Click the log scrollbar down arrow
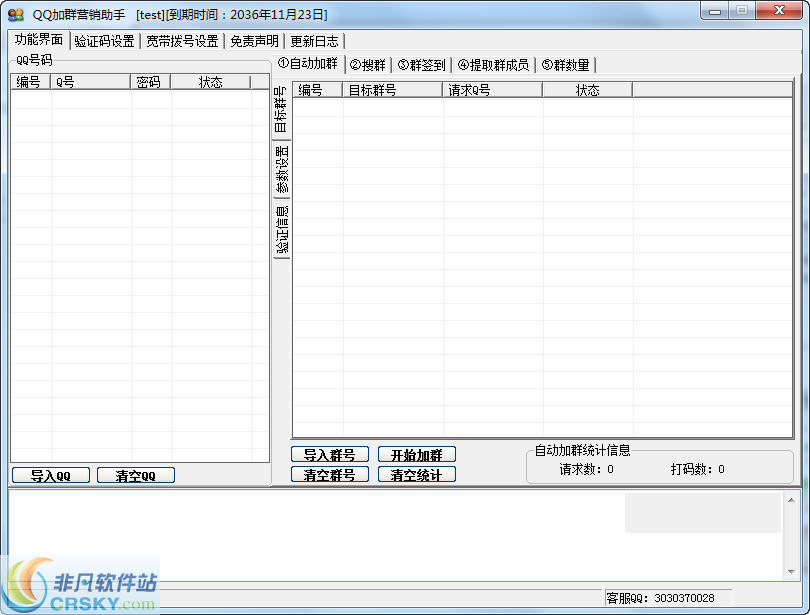Viewport: 810px width, 615px height. [791, 571]
